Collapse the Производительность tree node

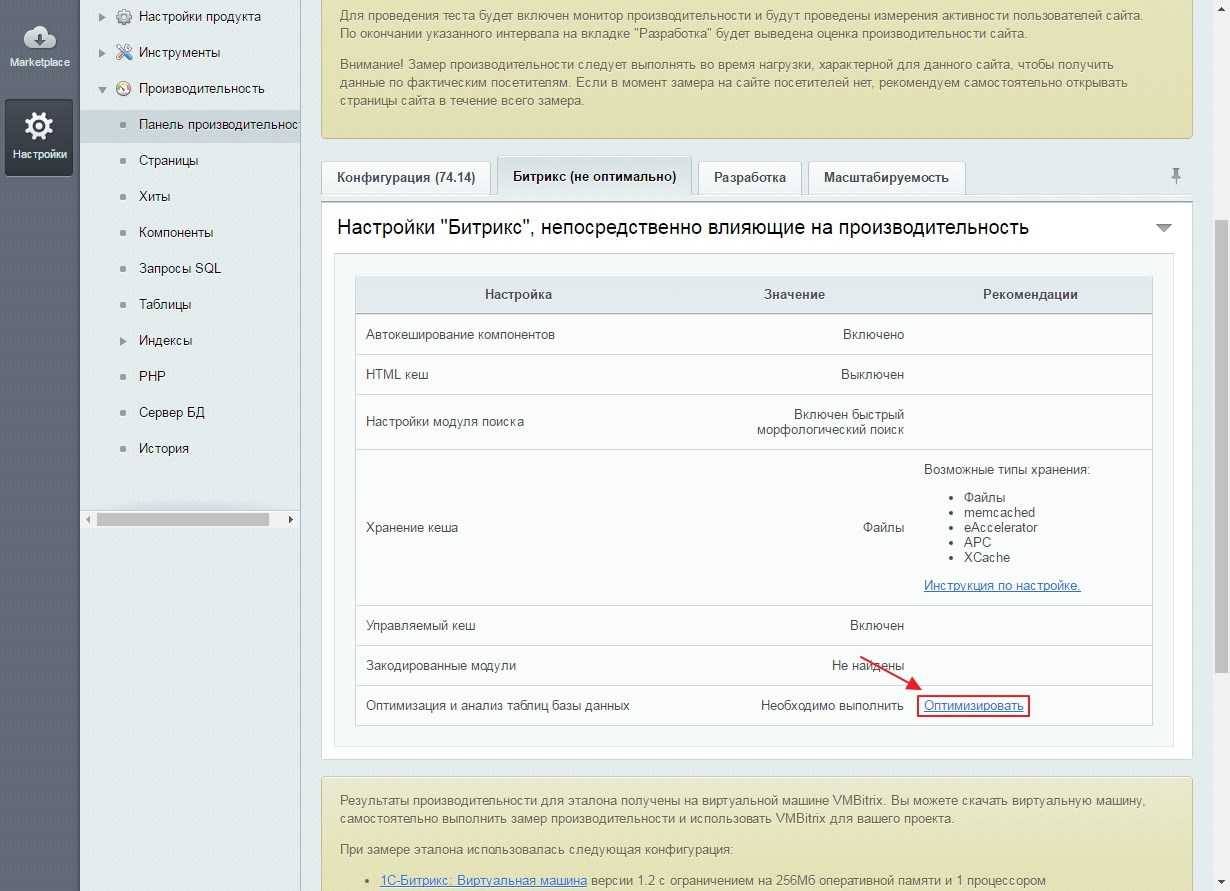(102, 89)
